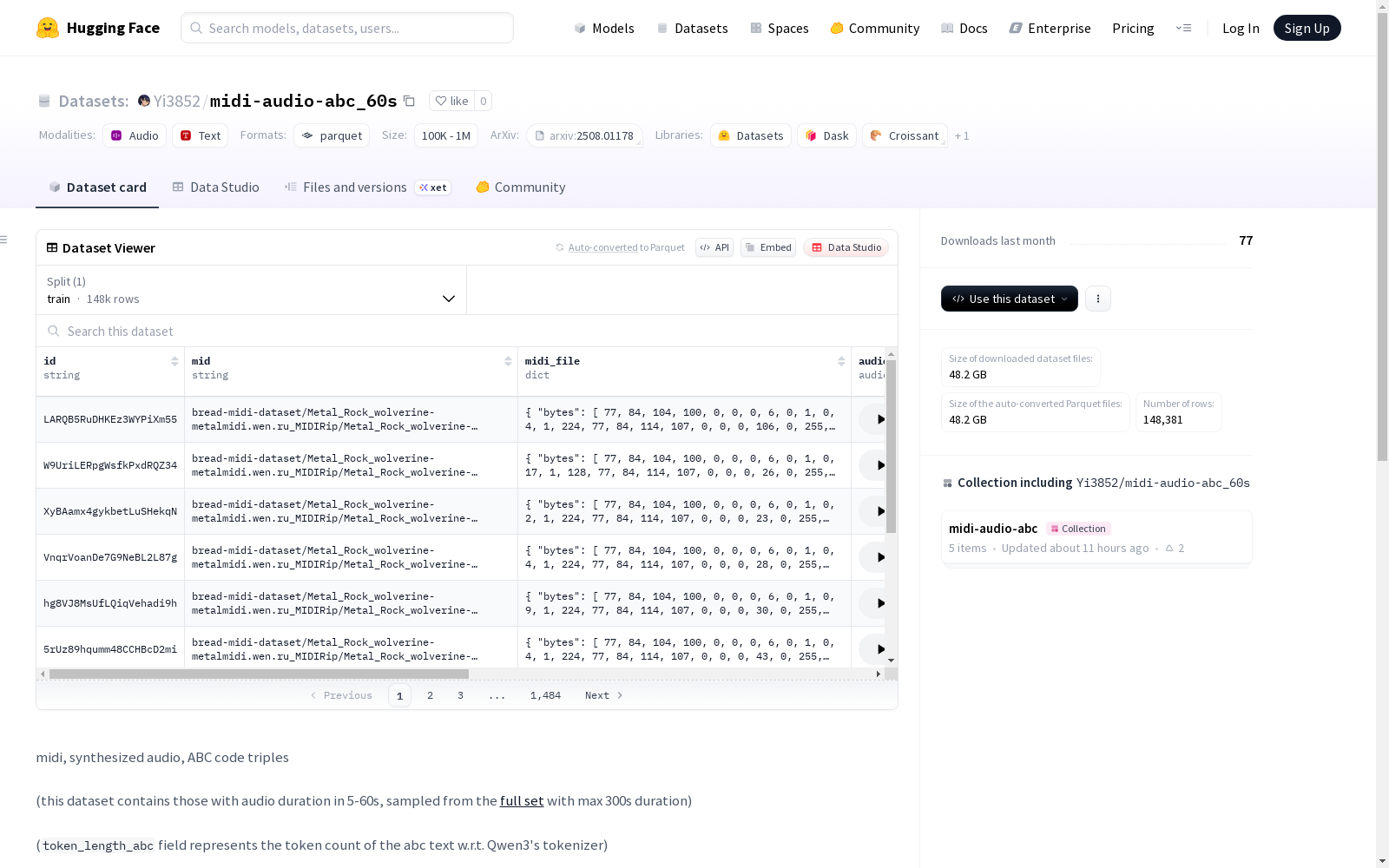Viewport: 1389px width, 868px height.
Task: Open the Datasets library tag
Action: 751,135
